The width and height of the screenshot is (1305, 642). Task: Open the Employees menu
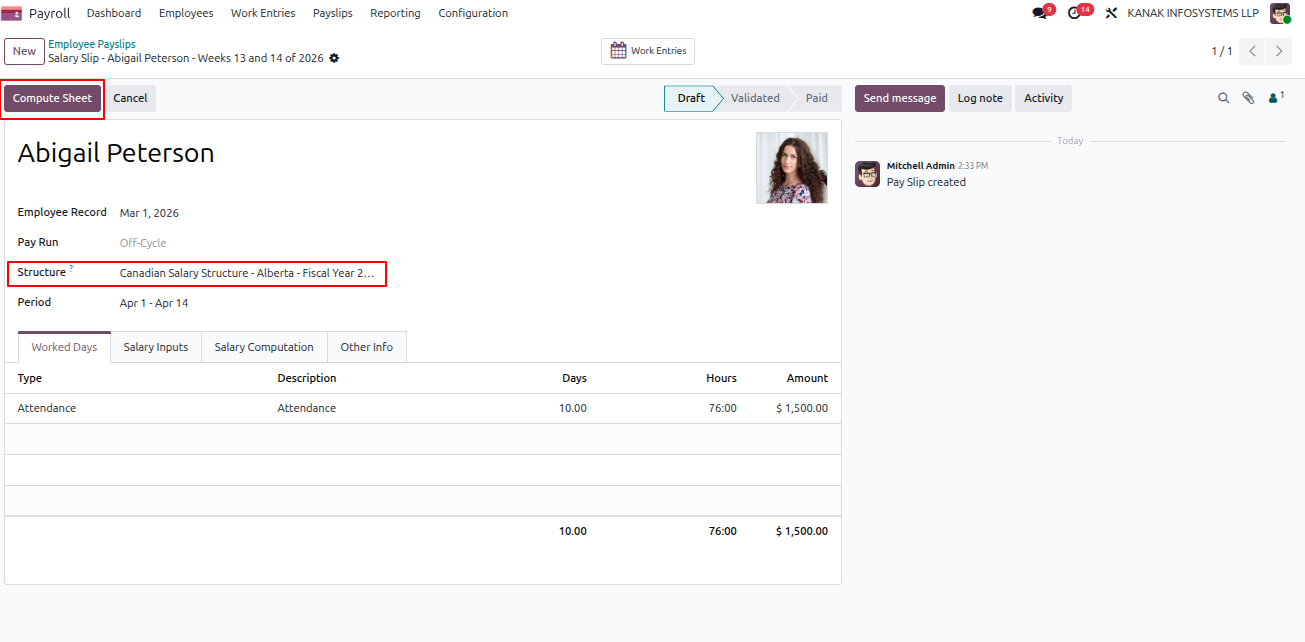pos(186,13)
